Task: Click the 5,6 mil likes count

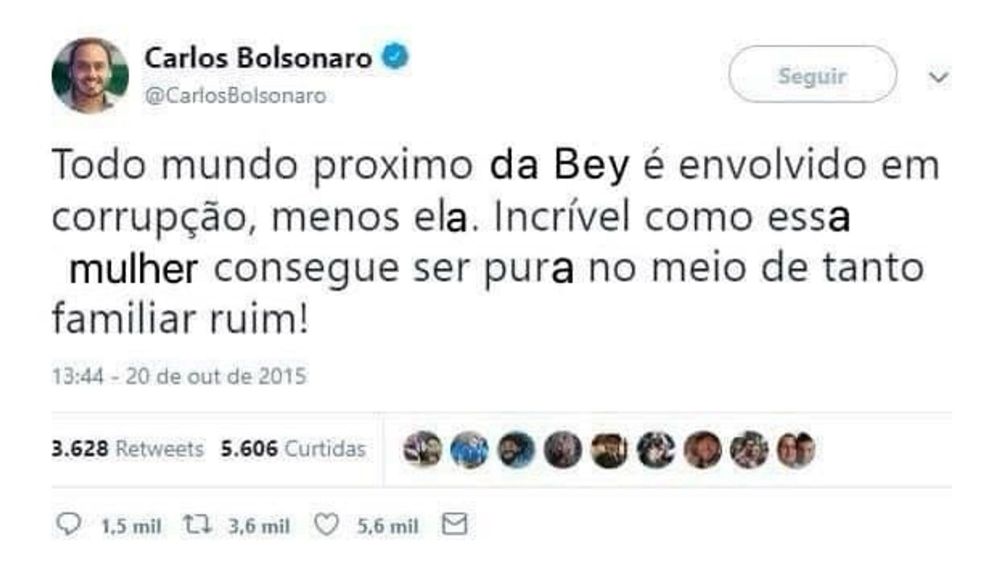Action: [x=388, y=526]
